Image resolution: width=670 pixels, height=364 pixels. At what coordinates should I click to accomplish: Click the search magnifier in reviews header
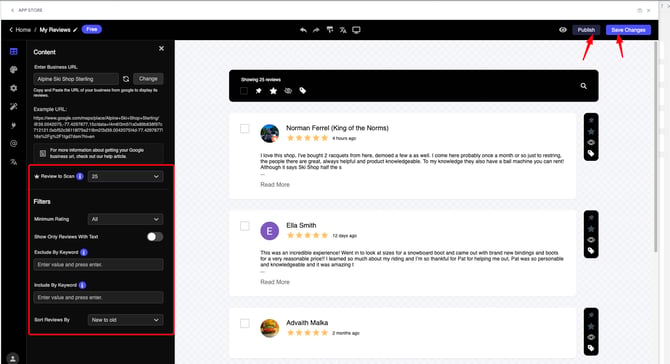tap(583, 86)
